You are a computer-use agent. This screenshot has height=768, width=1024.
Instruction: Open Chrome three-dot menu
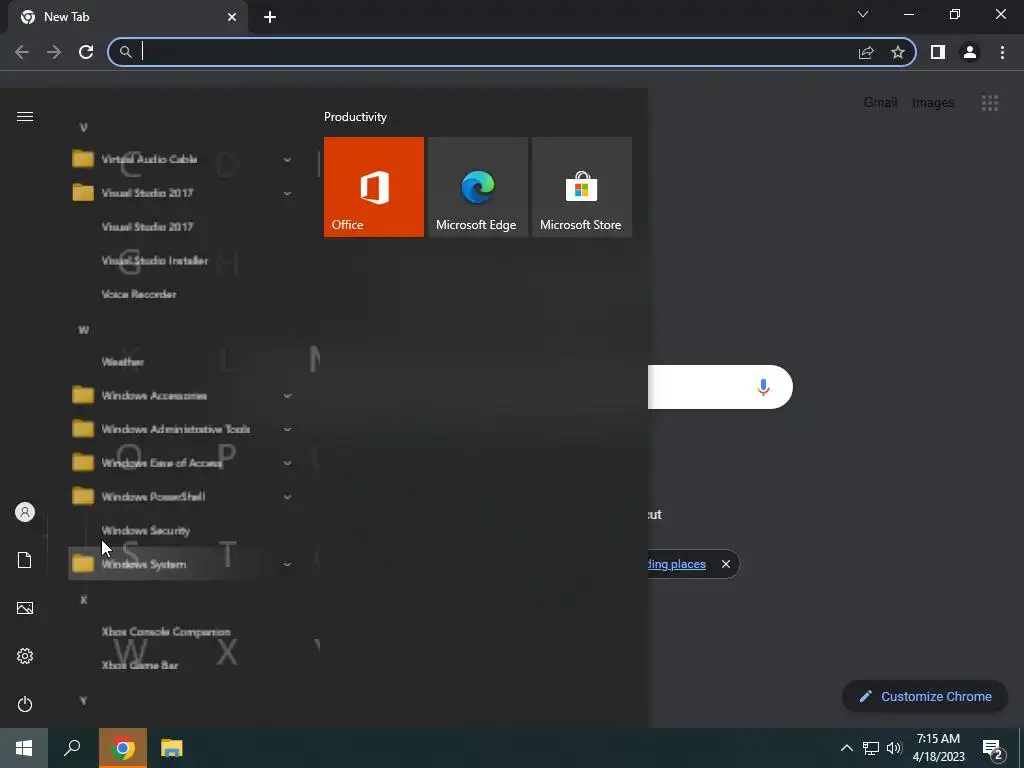tap(1002, 52)
